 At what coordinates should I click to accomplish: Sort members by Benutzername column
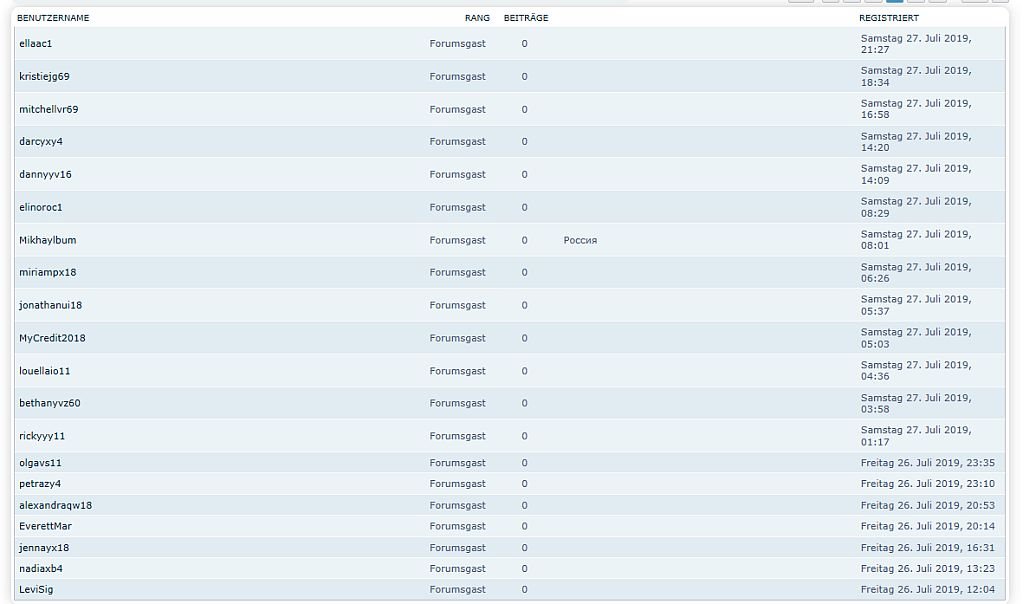point(53,18)
